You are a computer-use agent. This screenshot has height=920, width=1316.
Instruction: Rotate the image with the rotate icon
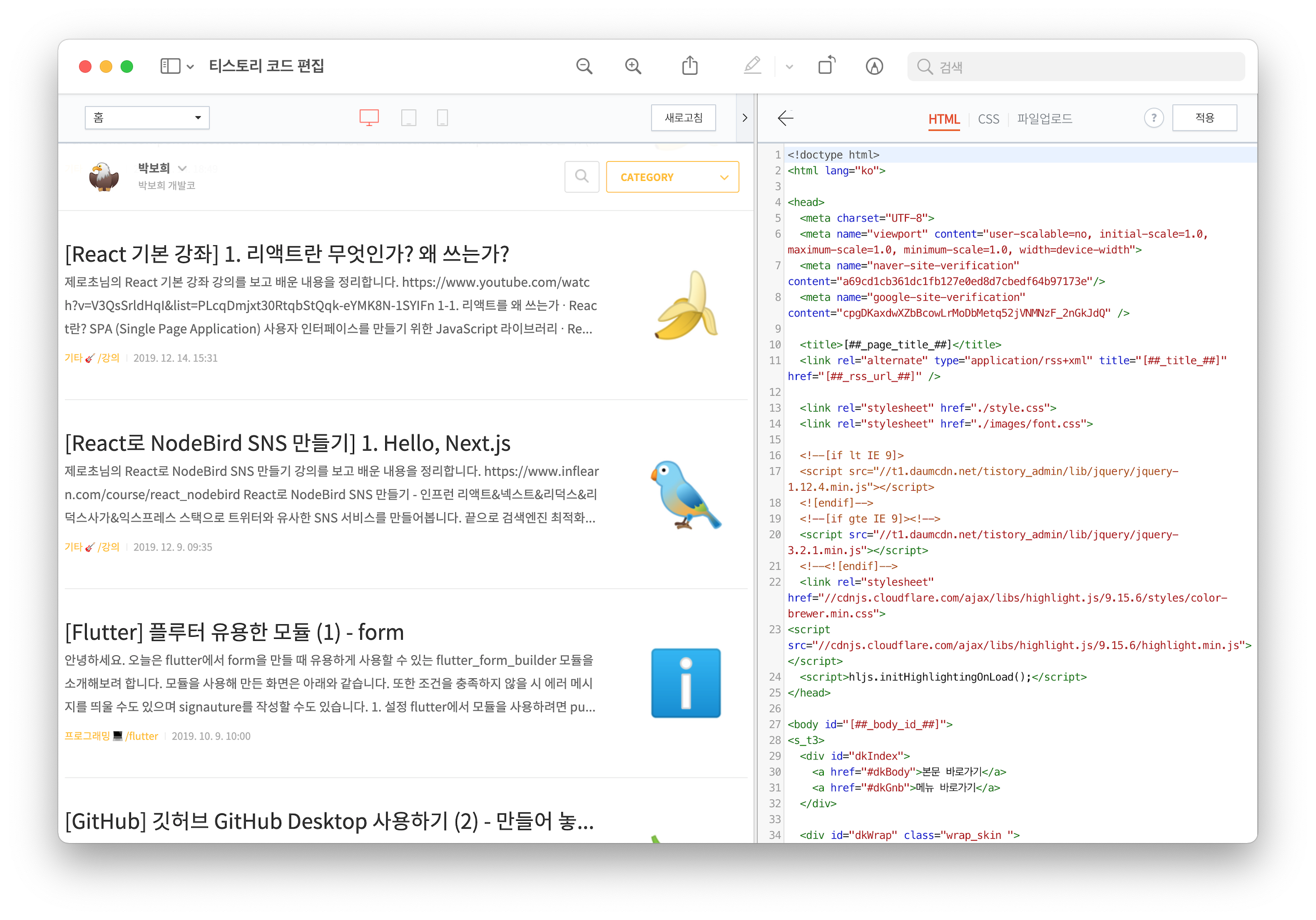click(826, 65)
